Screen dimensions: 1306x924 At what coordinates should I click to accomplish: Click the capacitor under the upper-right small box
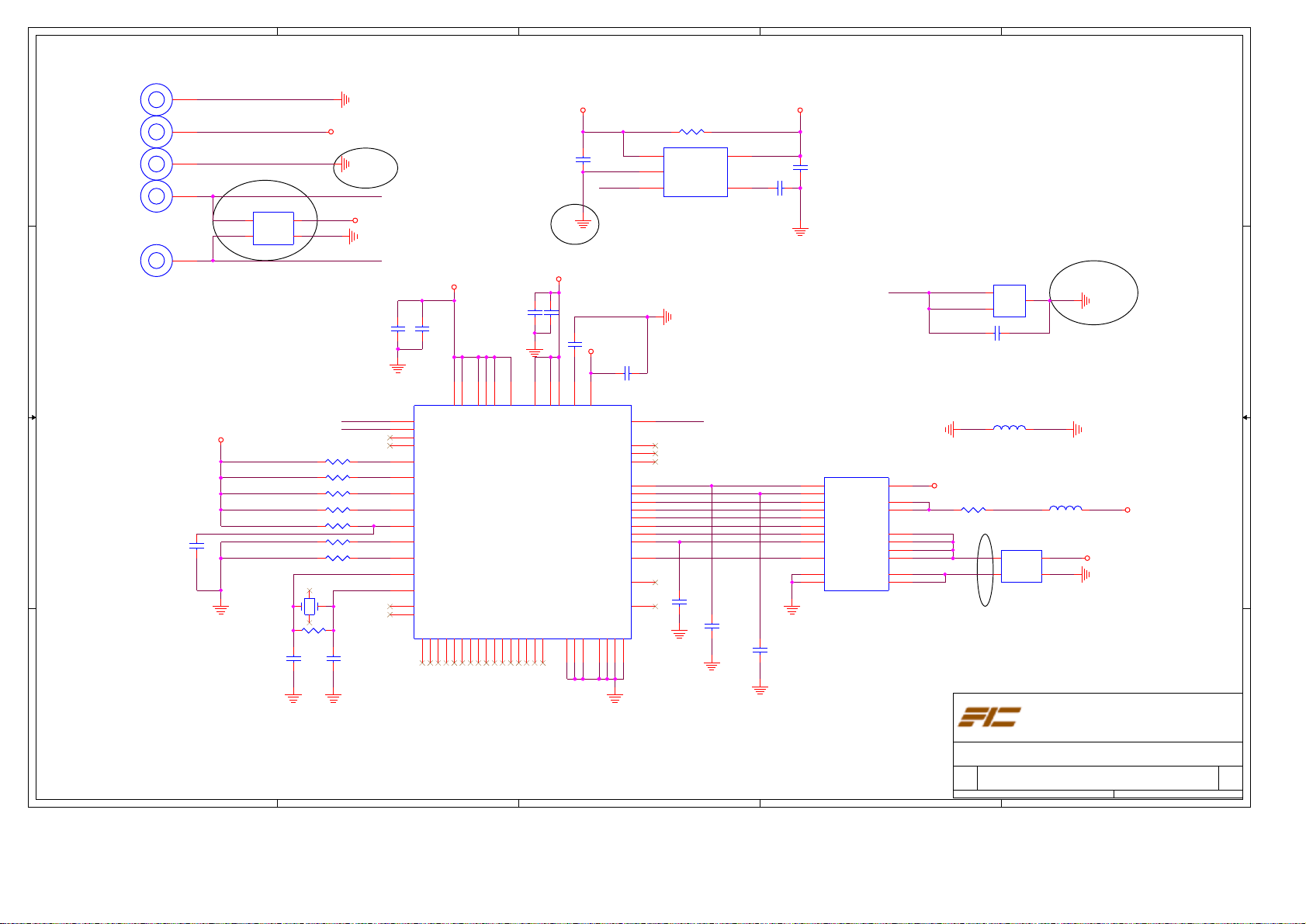tap(997, 334)
